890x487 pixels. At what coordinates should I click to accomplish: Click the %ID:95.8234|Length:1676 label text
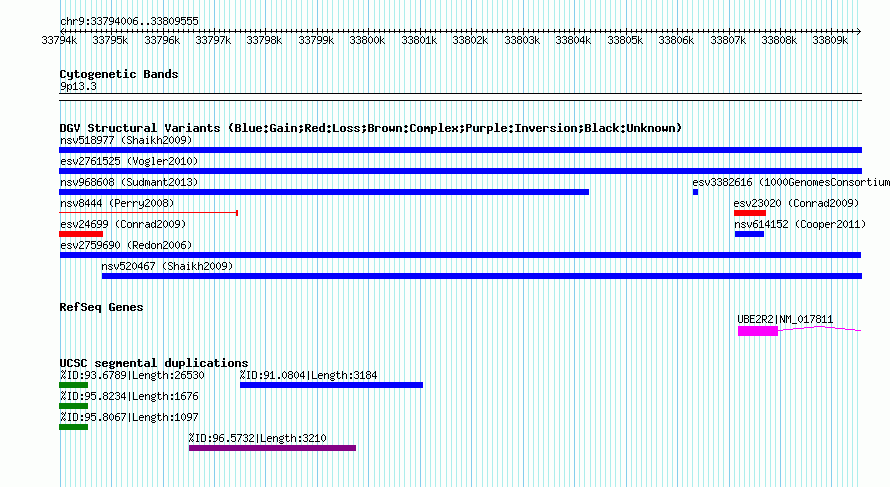point(129,396)
